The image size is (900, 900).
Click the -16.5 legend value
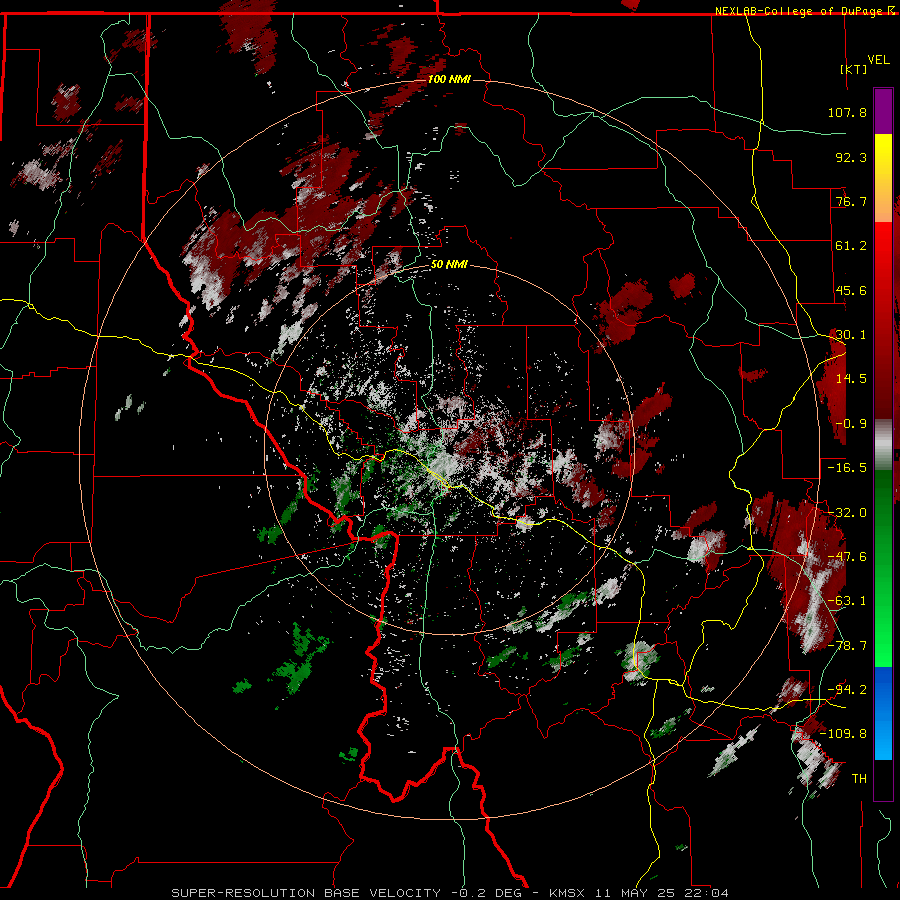(x=847, y=468)
